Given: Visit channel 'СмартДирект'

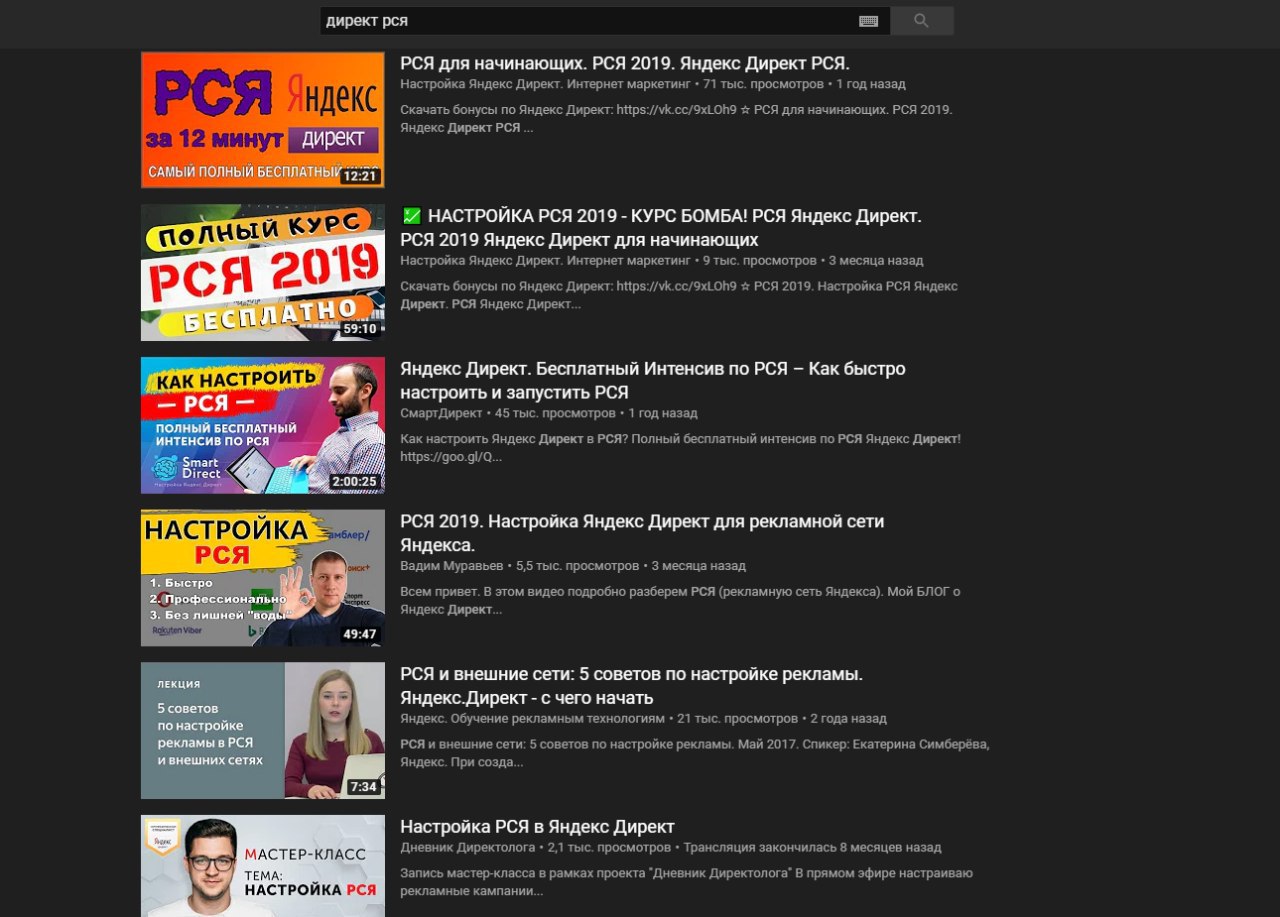Looking at the screenshot, I should pyautogui.click(x=441, y=413).
